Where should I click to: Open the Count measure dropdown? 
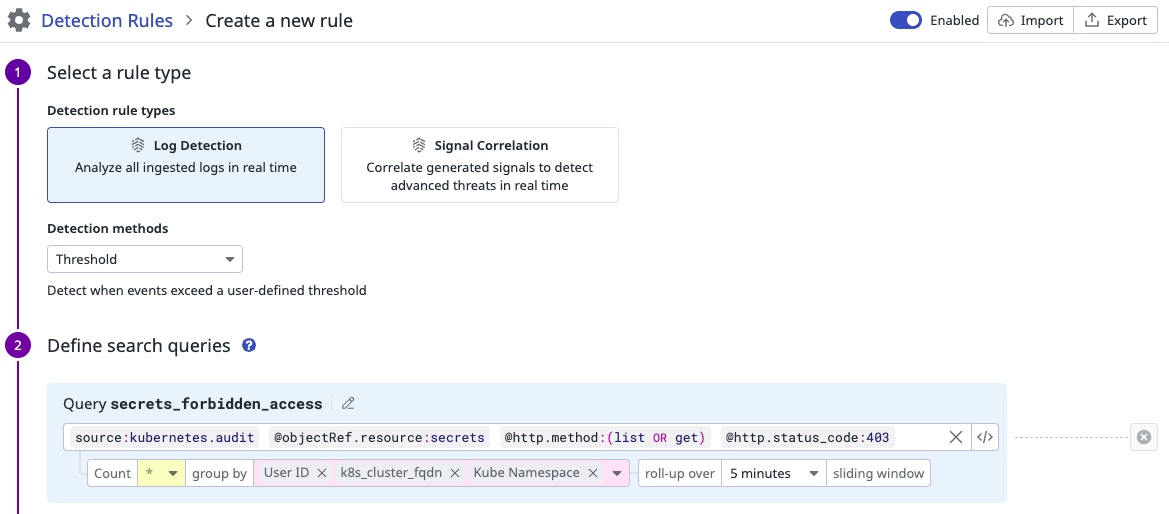tap(162, 473)
